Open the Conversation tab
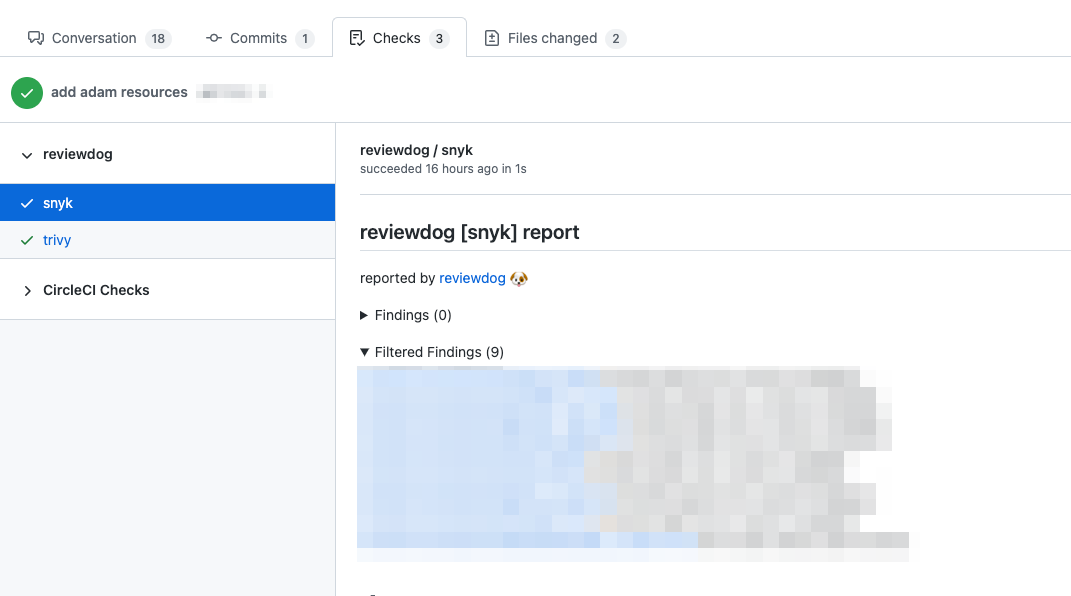The width and height of the screenshot is (1071, 596). [98, 38]
